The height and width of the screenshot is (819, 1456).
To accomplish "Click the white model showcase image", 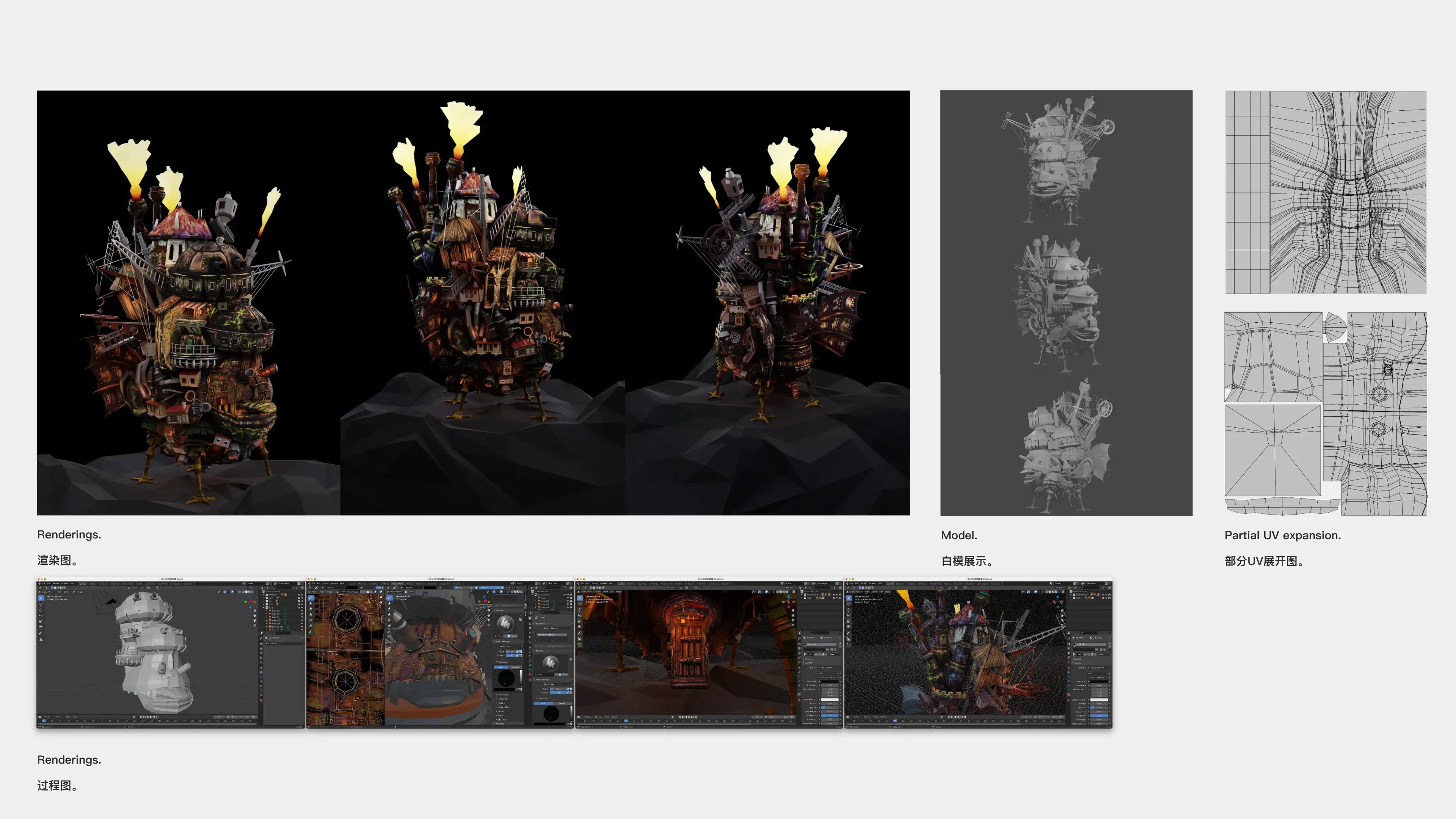I will coord(1066,303).
